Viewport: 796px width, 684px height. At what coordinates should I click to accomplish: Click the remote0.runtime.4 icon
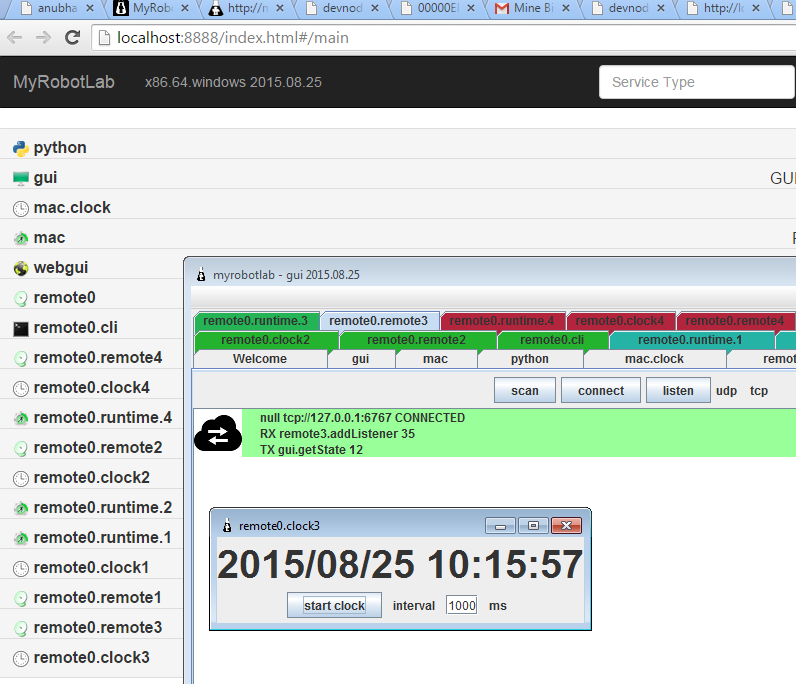(21, 418)
